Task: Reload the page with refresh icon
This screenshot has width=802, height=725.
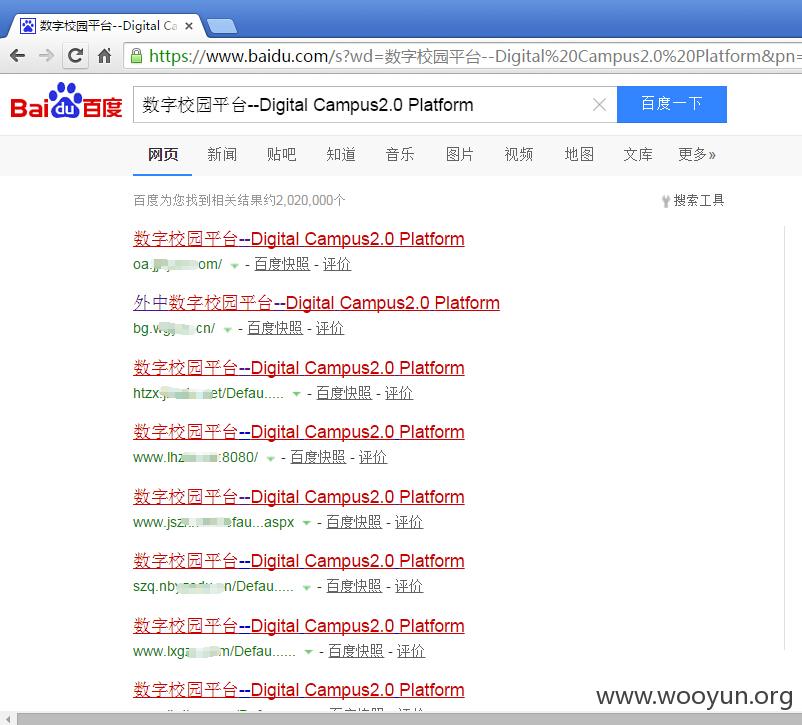Action: coord(75,55)
